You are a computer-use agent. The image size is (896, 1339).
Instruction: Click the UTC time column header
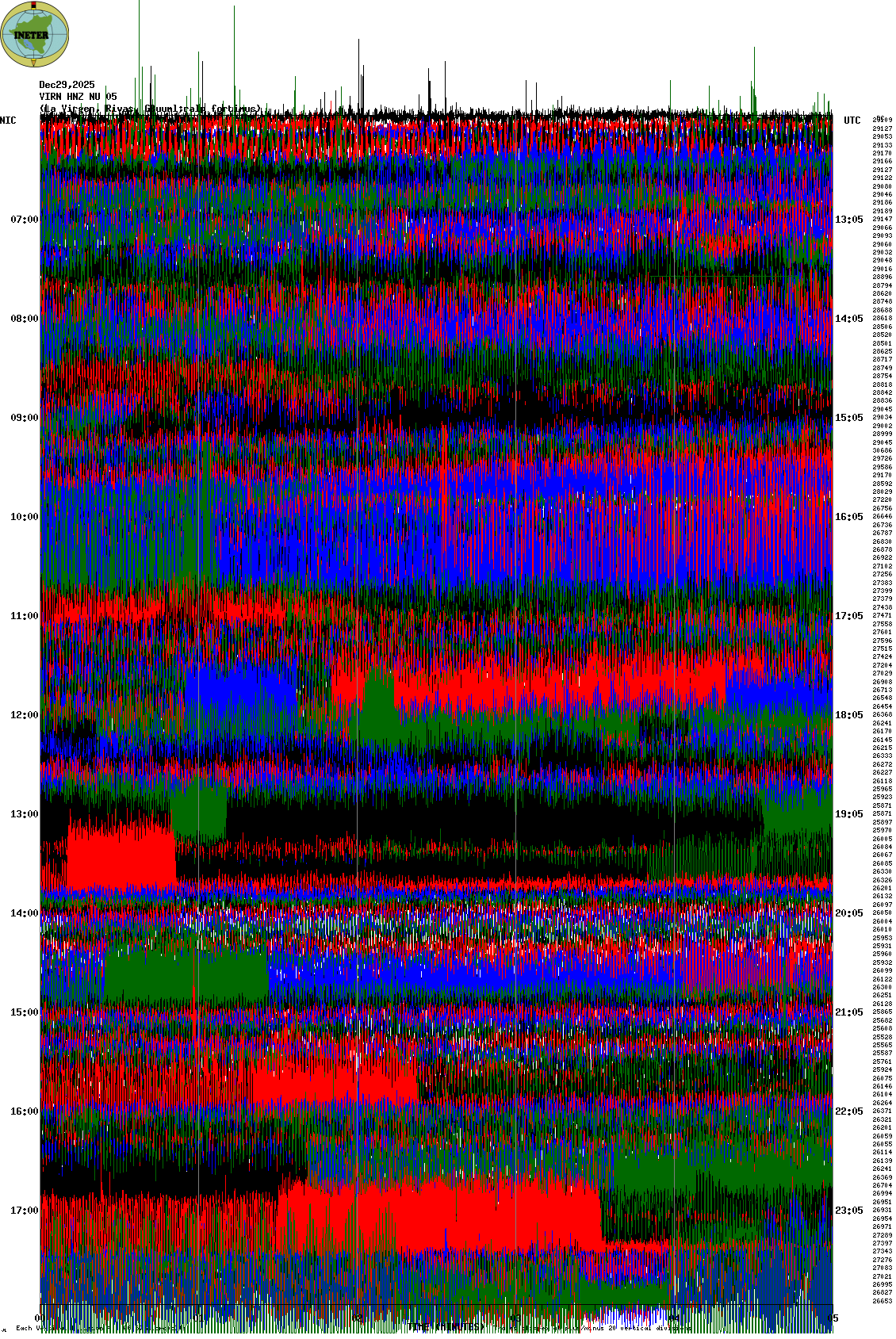(x=852, y=121)
